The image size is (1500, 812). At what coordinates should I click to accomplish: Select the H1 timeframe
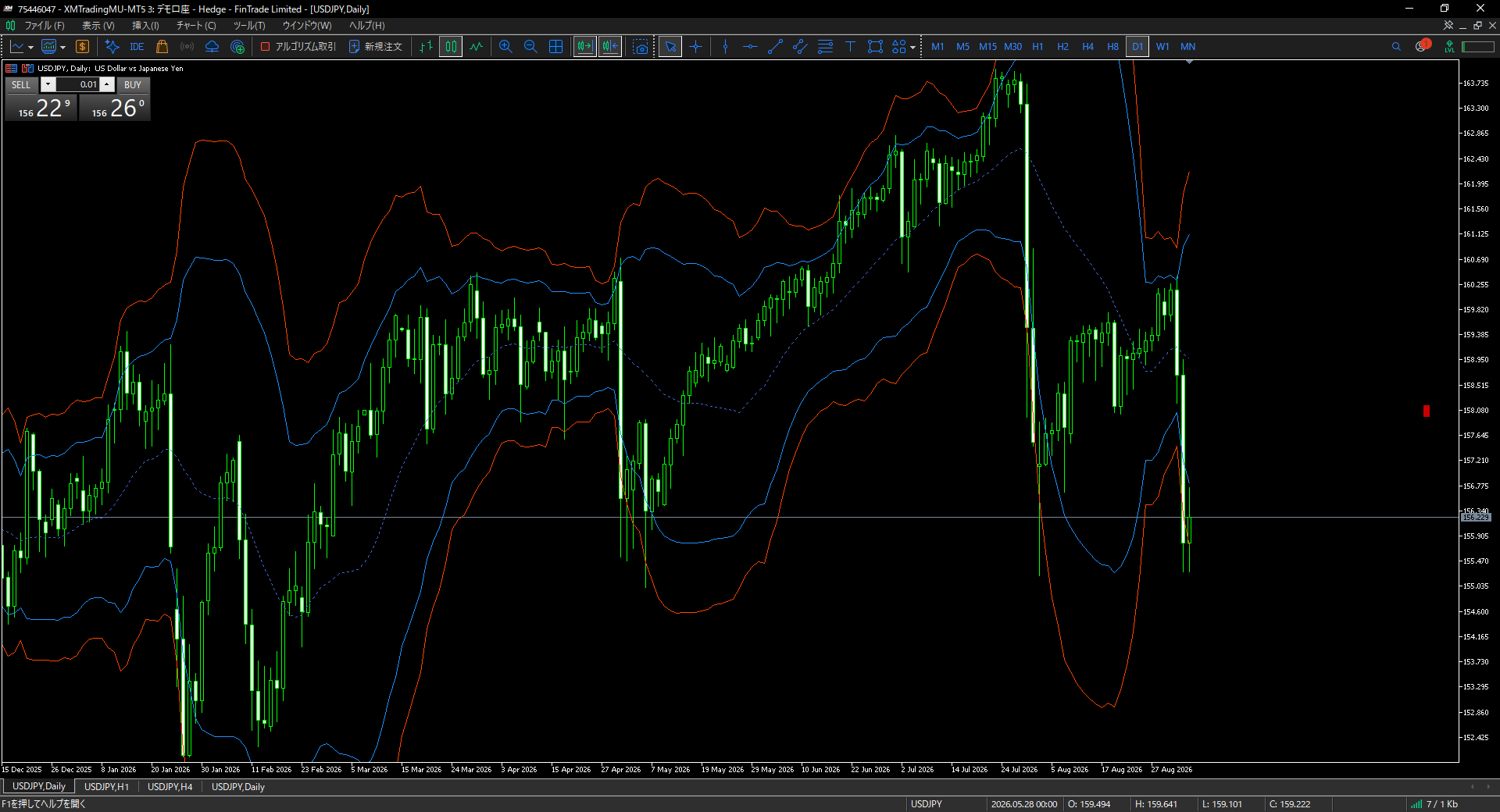[x=1037, y=47]
